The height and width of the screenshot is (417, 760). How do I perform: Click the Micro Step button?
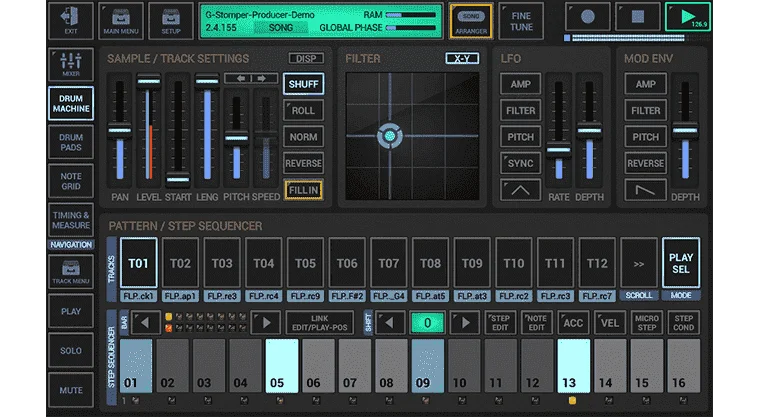(647, 322)
